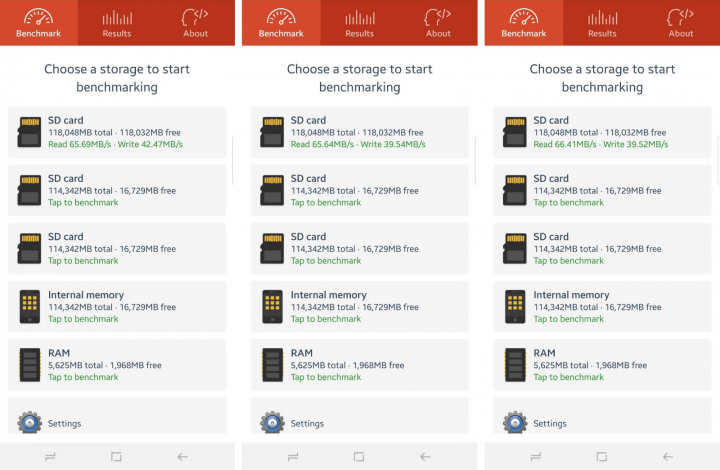The width and height of the screenshot is (720, 470).
Task: Open Results tab in middle phone screen
Action: (x=360, y=23)
